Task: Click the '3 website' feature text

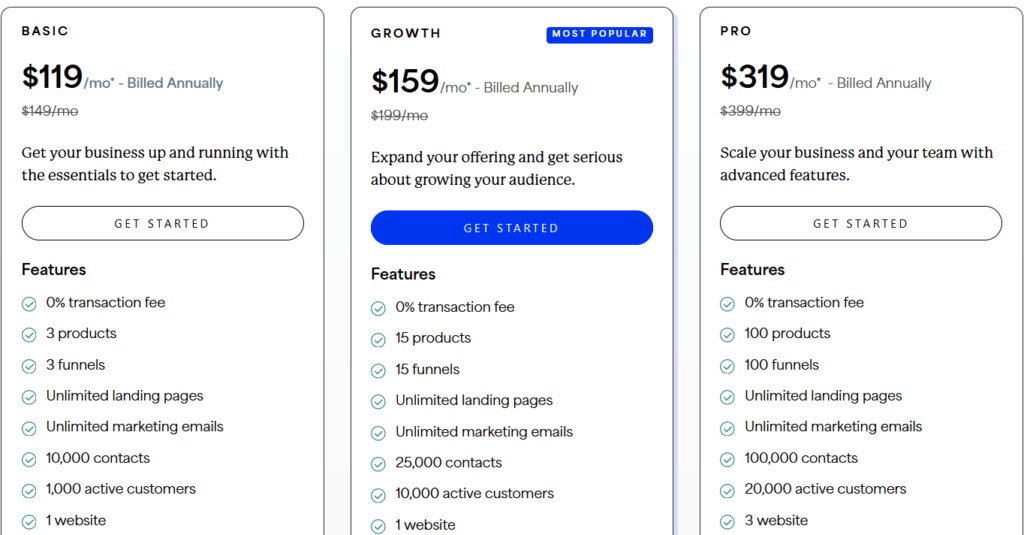Action: coord(776,520)
